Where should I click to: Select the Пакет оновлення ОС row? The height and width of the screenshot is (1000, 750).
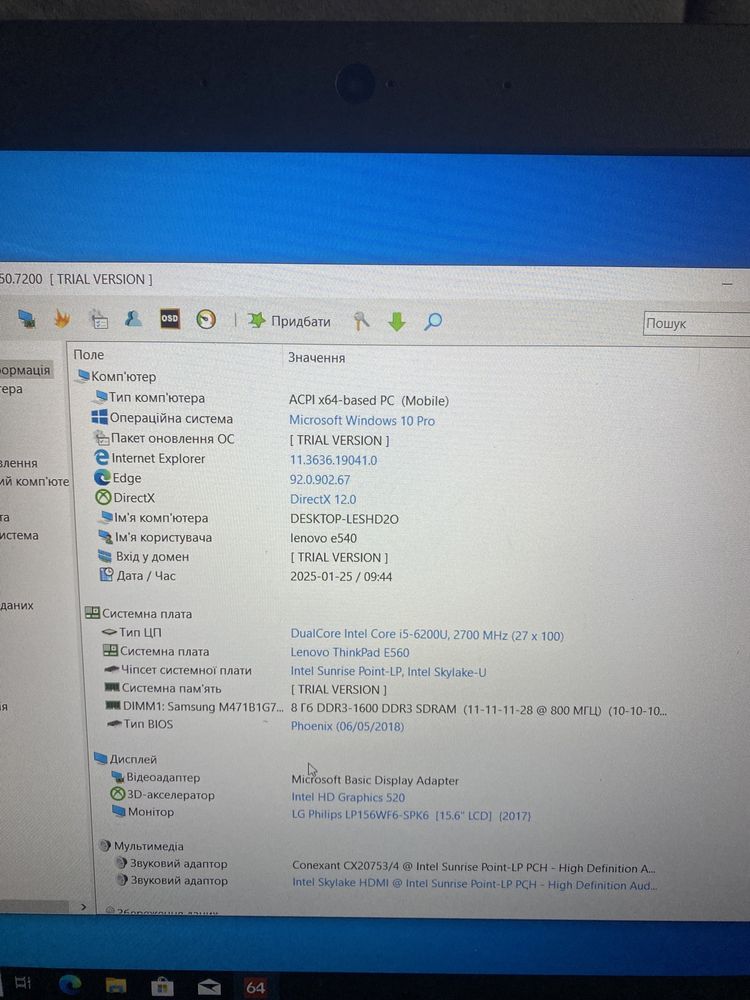(165, 439)
